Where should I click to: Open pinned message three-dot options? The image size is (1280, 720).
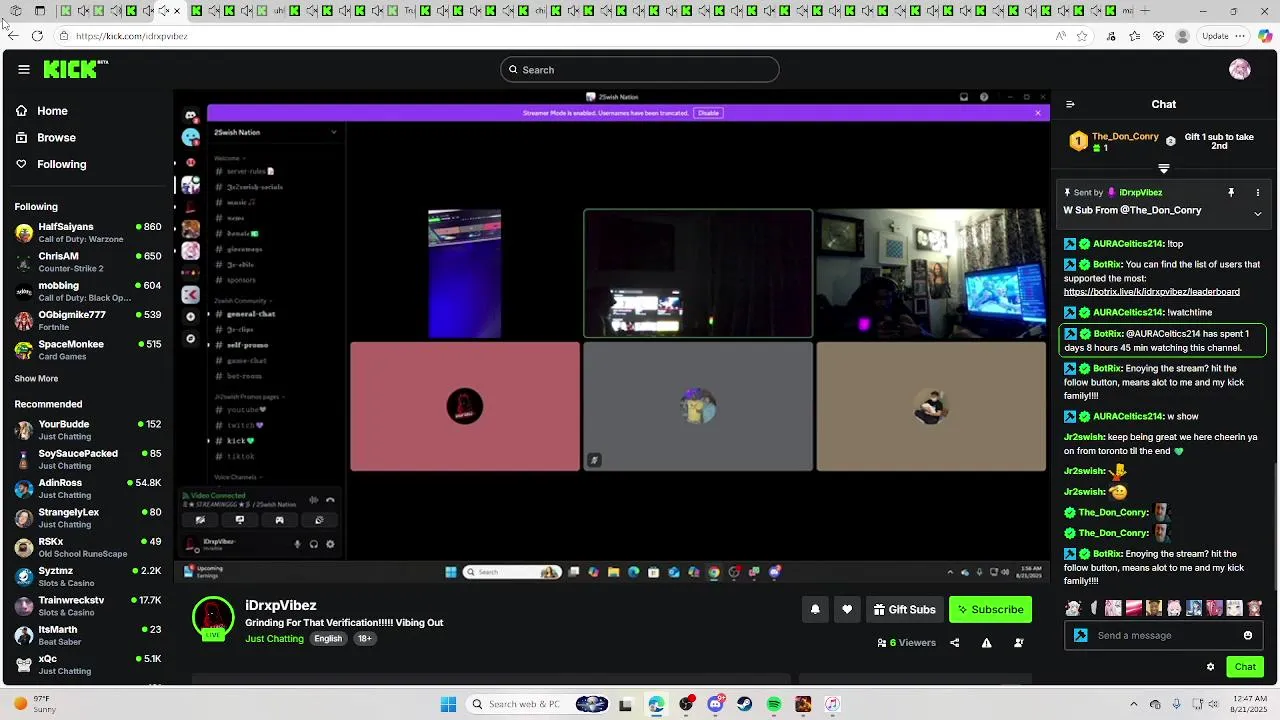(x=1258, y=192)
